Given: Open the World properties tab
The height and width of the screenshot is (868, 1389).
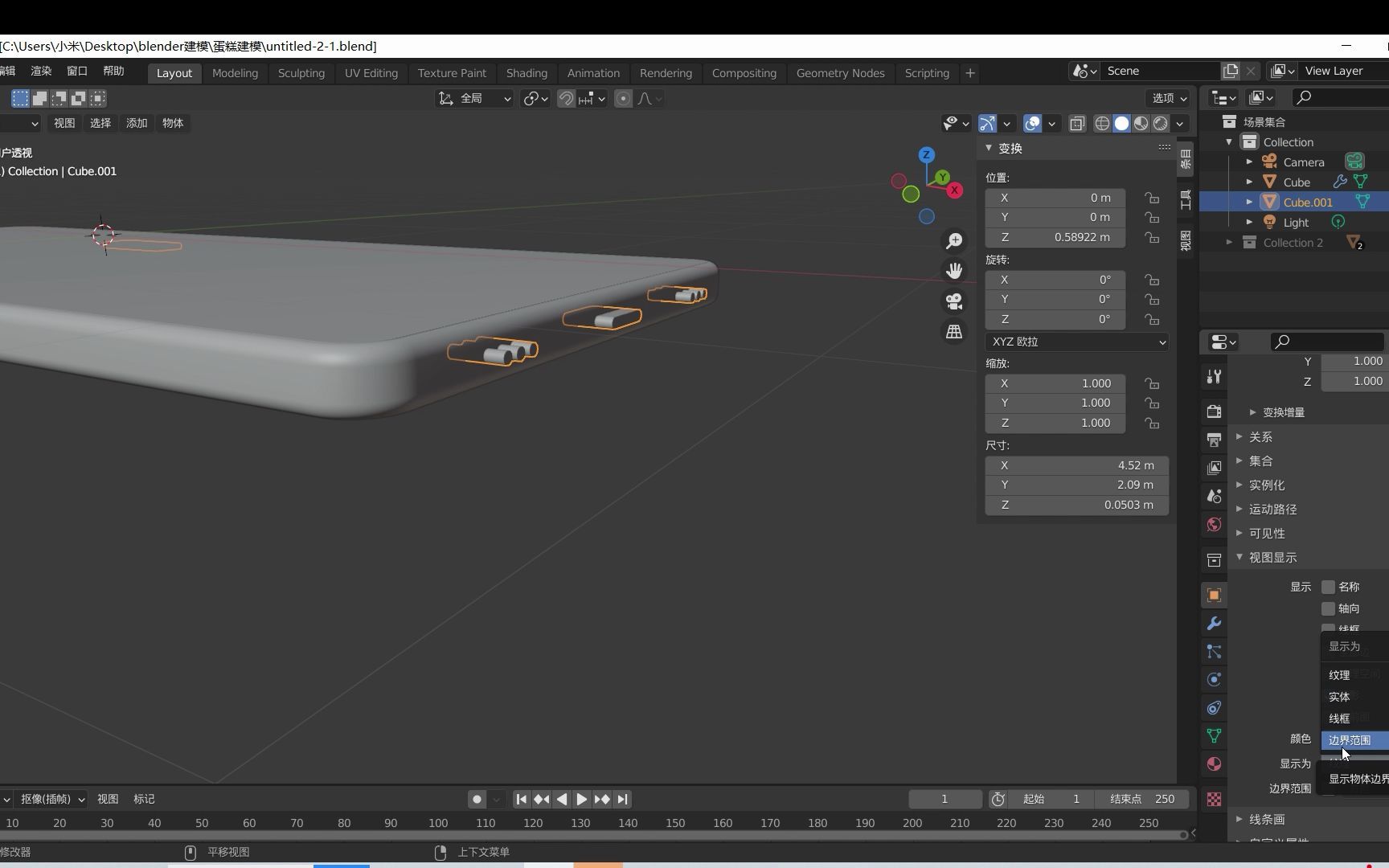Looking at the screenshot, I should point(1213,524).
